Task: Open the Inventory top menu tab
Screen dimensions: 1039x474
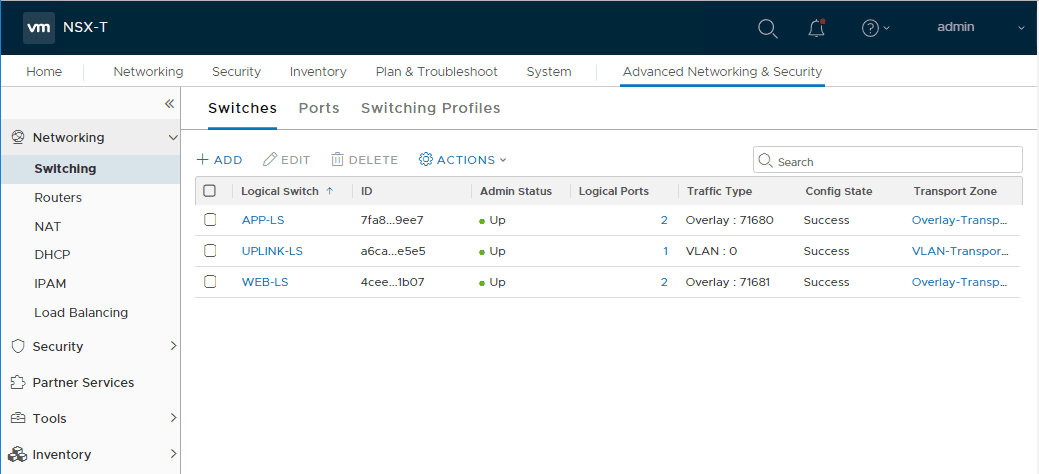Action: [x=318, y=72]
